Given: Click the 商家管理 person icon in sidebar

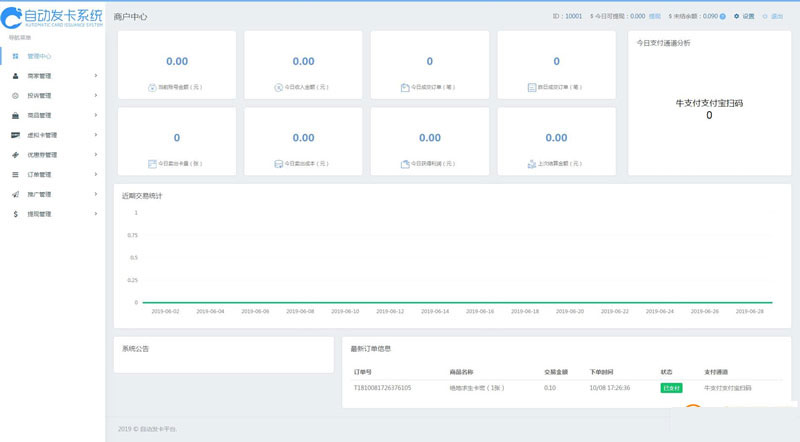Looking at the screenshot, I should pos(15,76).
